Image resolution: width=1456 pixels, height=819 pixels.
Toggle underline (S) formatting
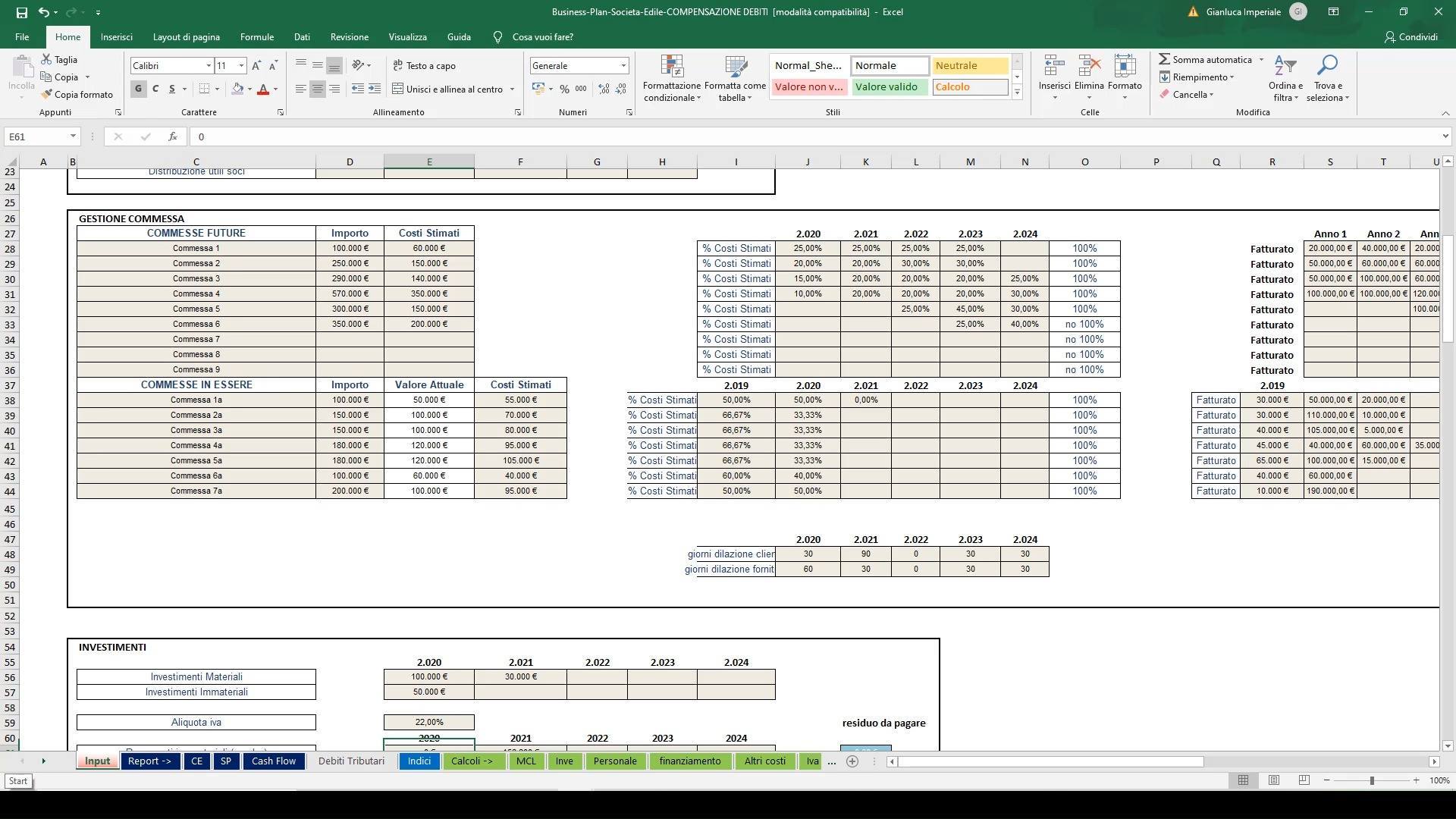[x=172, y=89]
